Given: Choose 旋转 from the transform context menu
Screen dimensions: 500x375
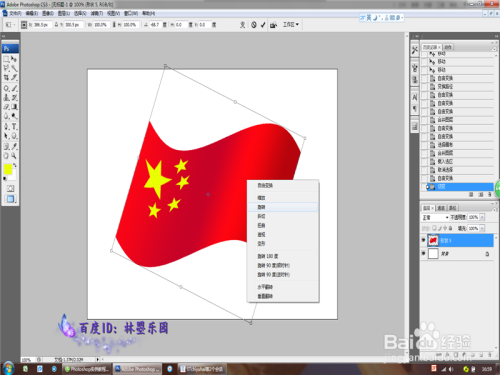Looking at the screenshot, I should (283, 207).
